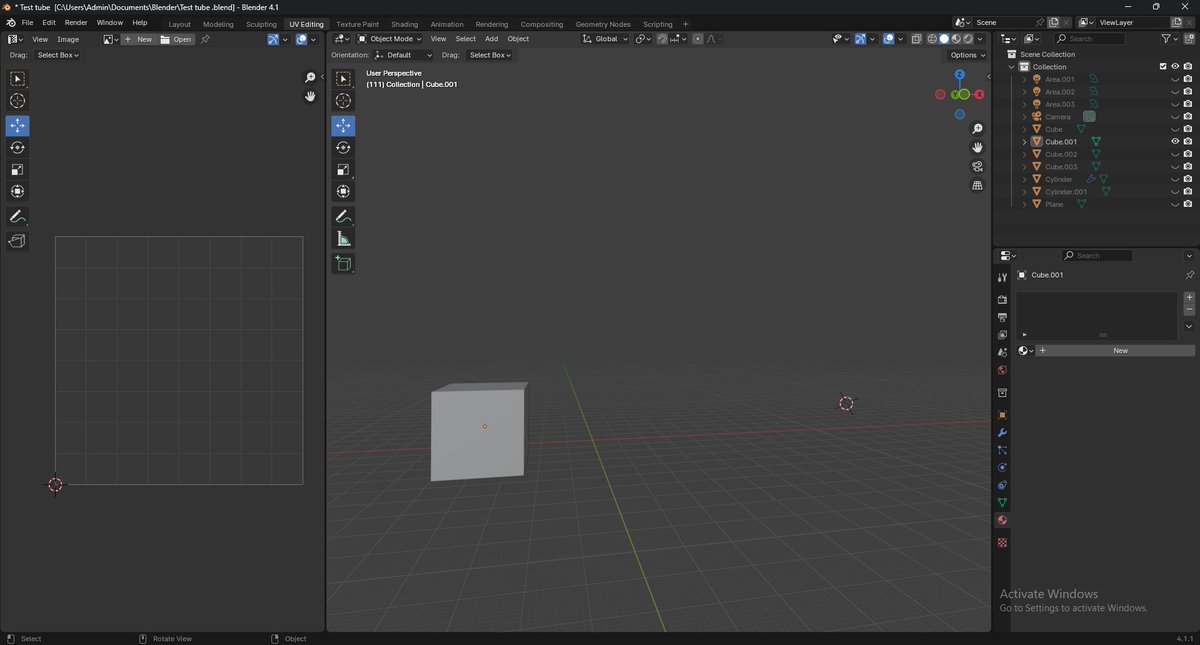Open the Measure tool in the 3D viewport
The width and height of the screenshot is (1200, 645).
pyautogui.click(x=343, y=238)
